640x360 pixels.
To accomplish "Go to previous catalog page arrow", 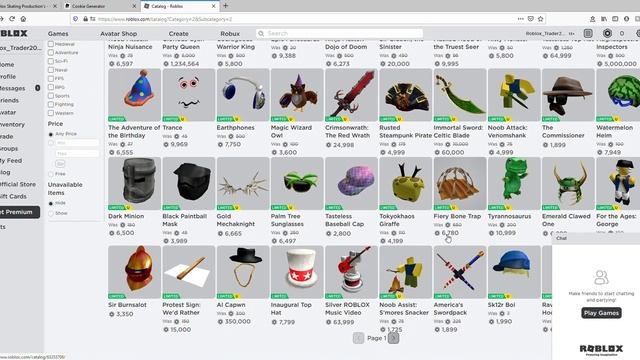I will pos(358,338).
